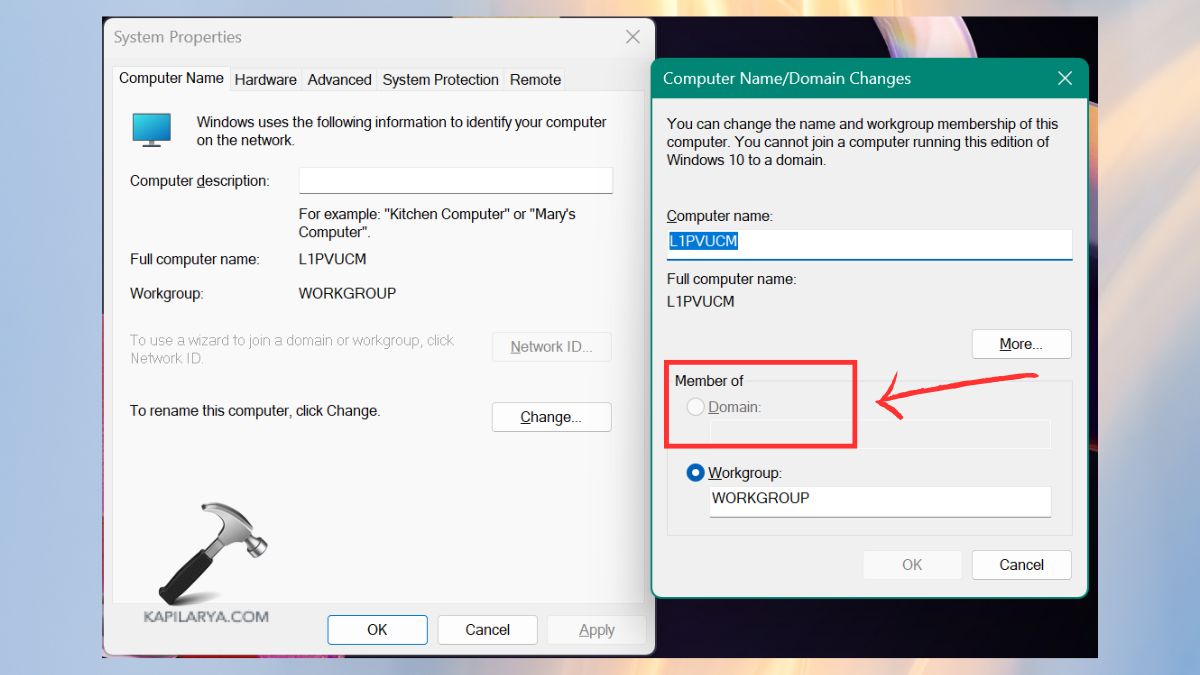
Task: Click into the Computer description field
Action: pyautogui.click(x=455, y=181)
